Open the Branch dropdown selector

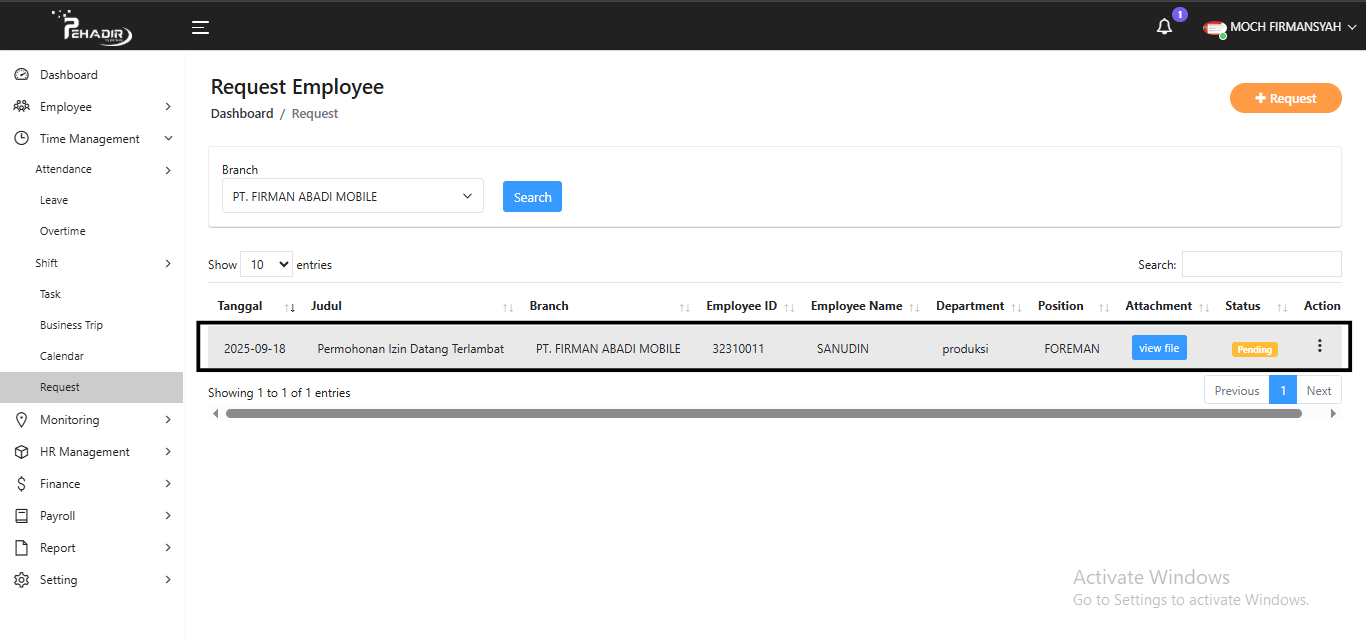(x=352, y=196)
